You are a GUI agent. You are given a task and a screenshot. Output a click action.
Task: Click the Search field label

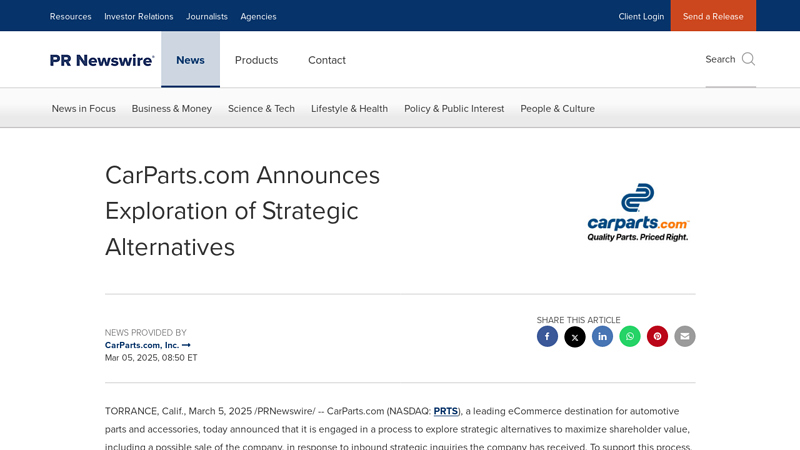click(x=720, y=59)
